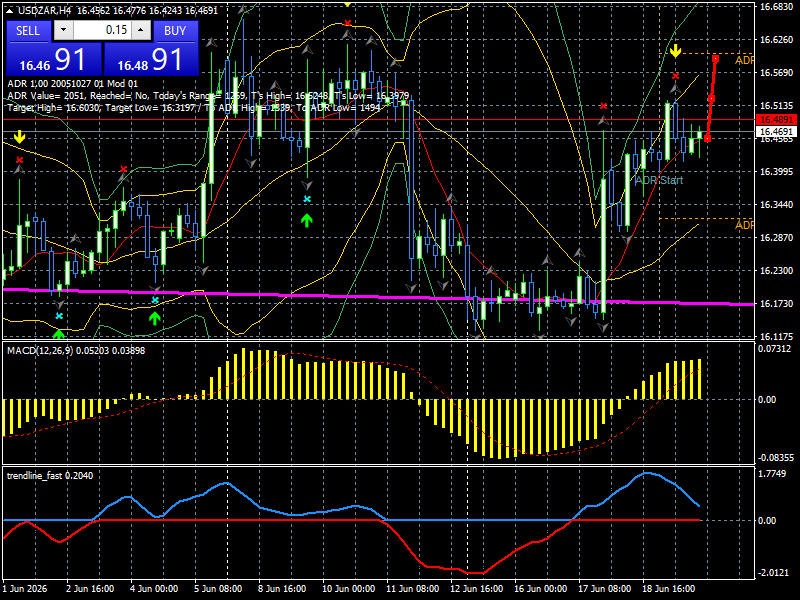This screenshot has width=800, height=600.
Task: Click the MACD scale value 0.07312
Action: 775,349
